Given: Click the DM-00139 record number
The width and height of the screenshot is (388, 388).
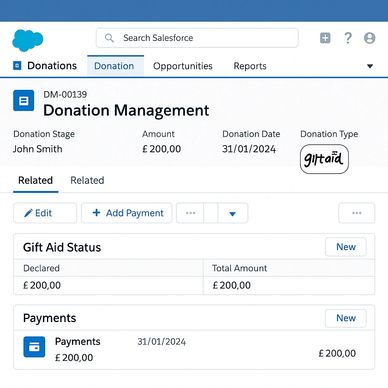Looking at the screenshot, I should click(65, 95).
